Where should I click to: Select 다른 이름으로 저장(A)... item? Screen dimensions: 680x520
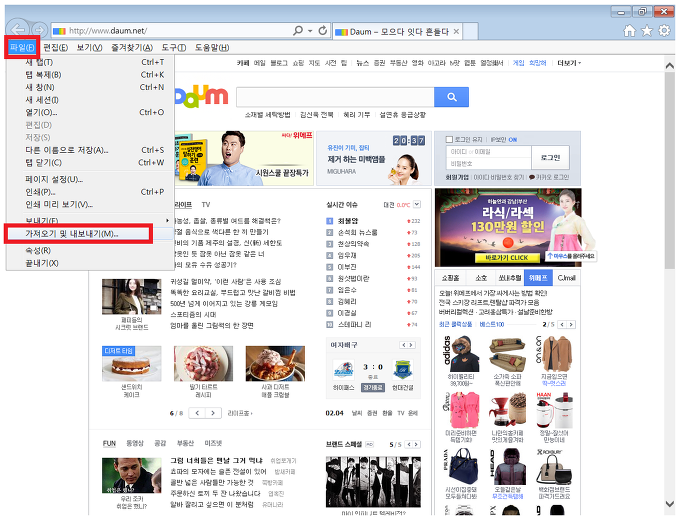[x=90, y=150]
